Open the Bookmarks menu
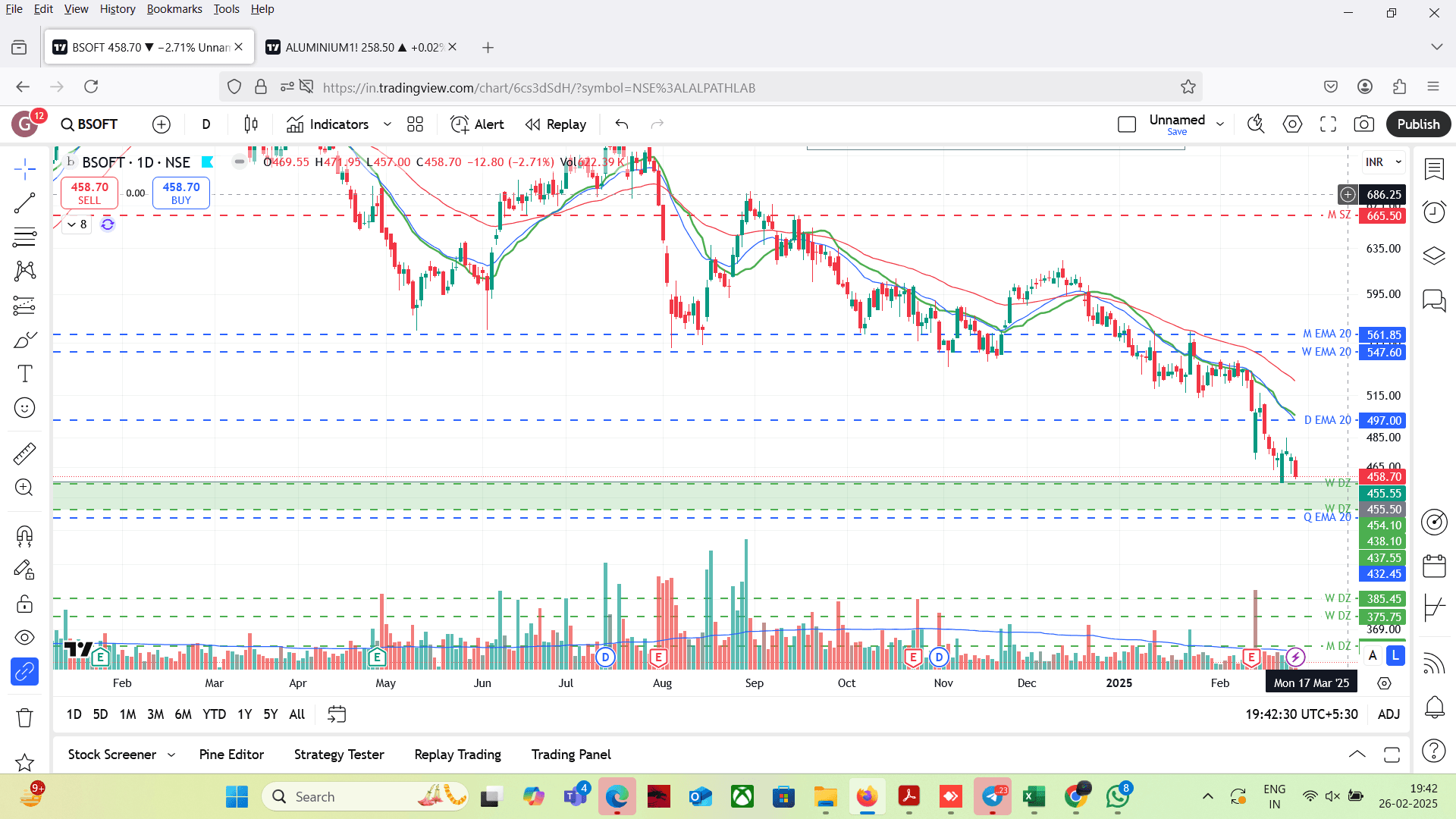 coord(174,9)
